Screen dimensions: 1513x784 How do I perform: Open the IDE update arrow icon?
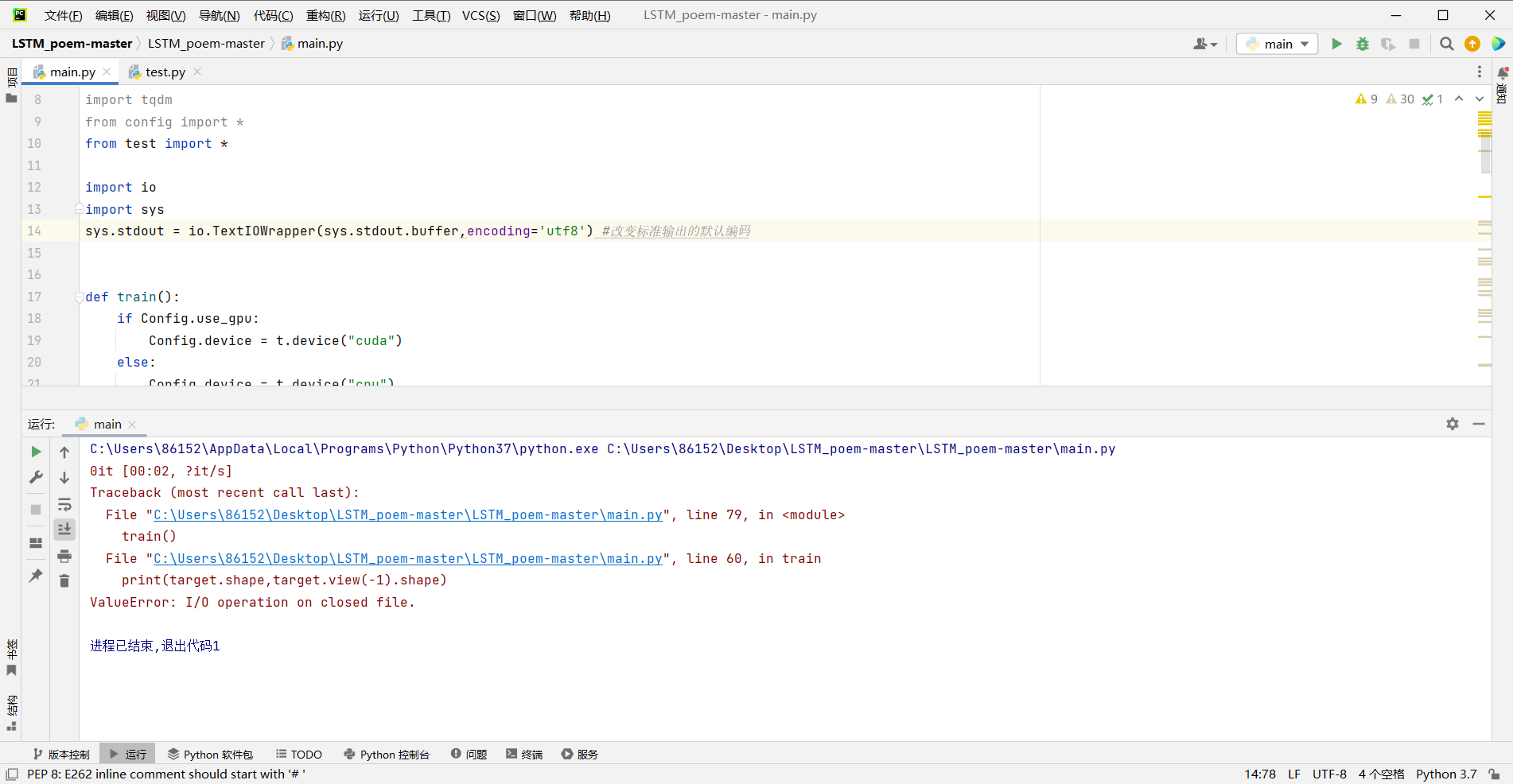(1472, 44)
